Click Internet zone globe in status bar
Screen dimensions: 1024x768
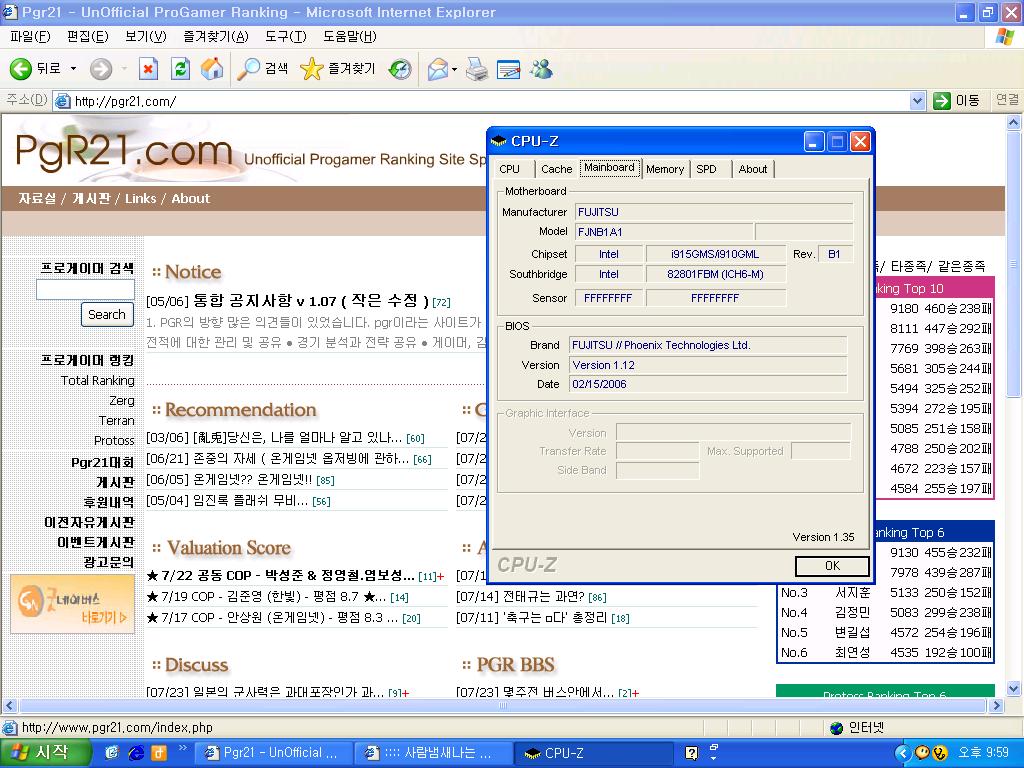837,728
